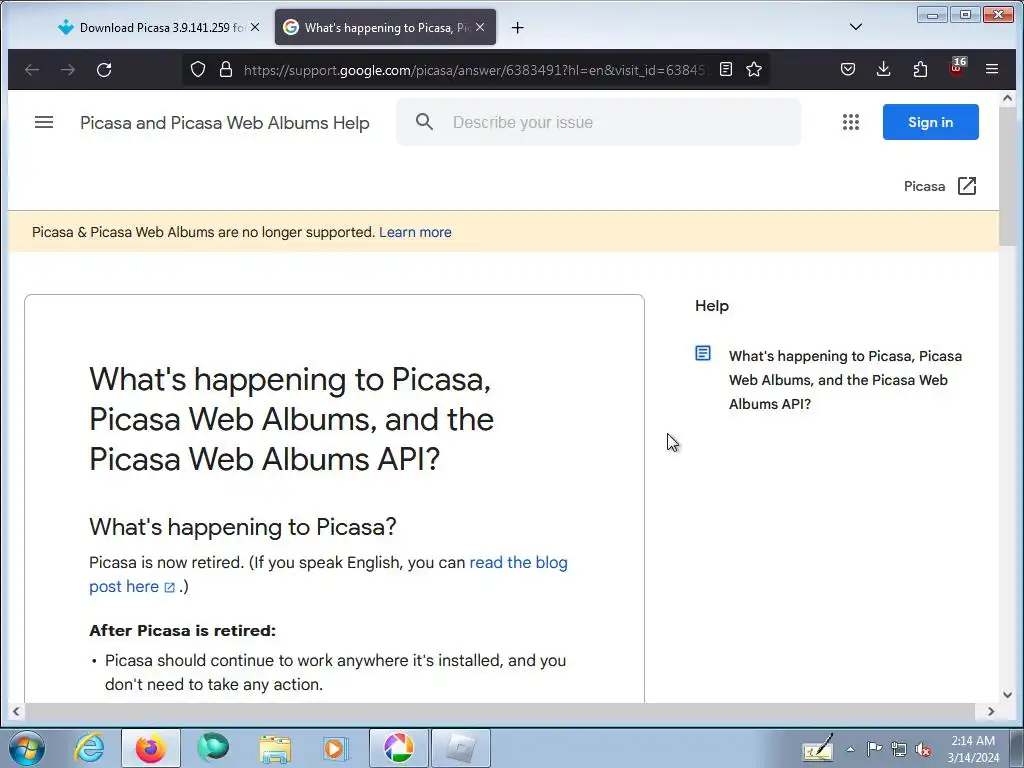Click the vertical scrollbar down arrow
The width and height of the screenshot is (1024, 768).
(1007, 695)
